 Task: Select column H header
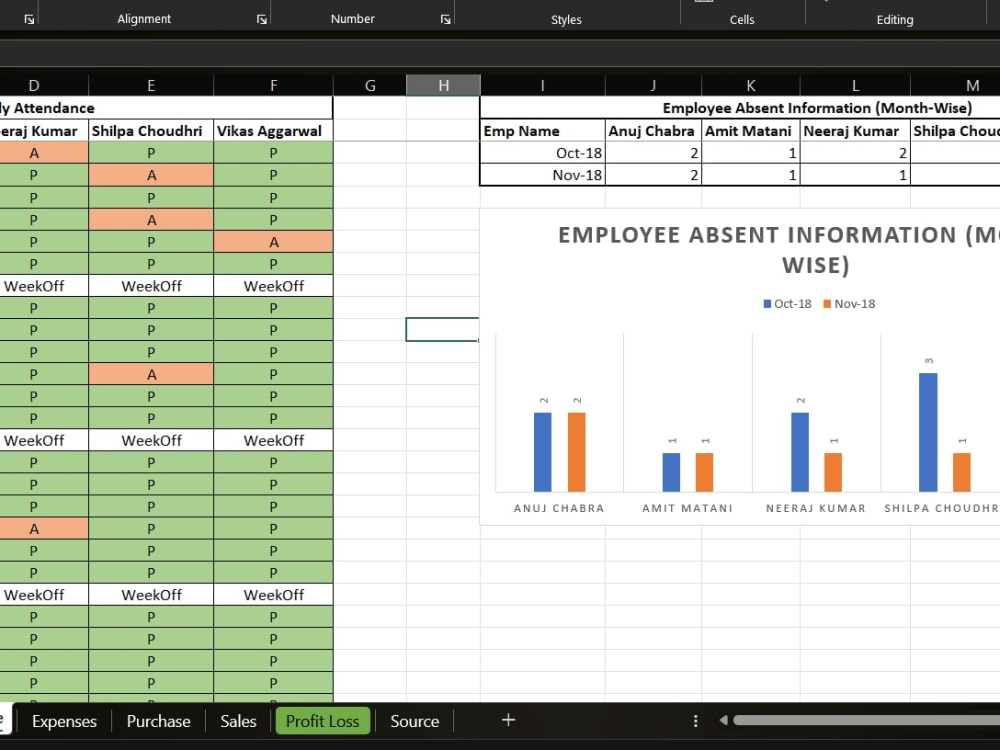(x=443, y=85)
